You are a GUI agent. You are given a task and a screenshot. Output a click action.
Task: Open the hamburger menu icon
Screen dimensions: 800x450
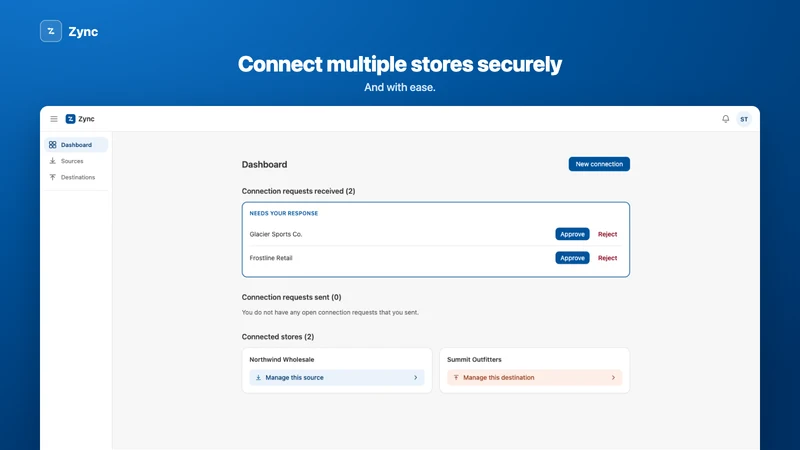(54, 119)
